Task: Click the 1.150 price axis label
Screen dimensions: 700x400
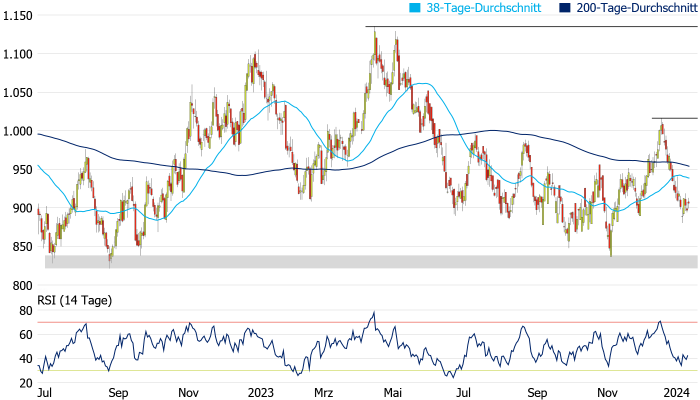Action: pos(18,16)
